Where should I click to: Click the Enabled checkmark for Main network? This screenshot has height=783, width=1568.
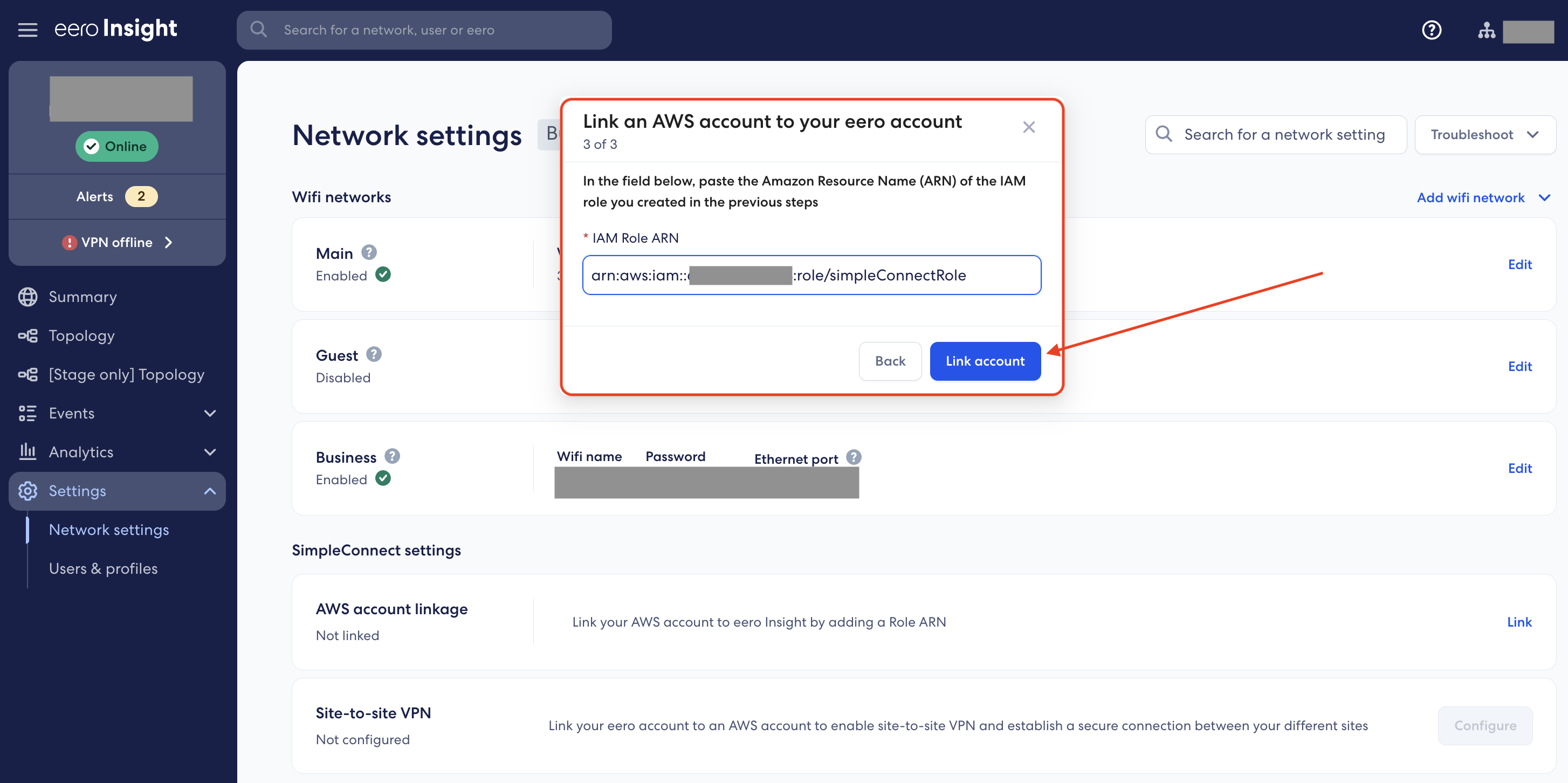(x=383, y=274)
